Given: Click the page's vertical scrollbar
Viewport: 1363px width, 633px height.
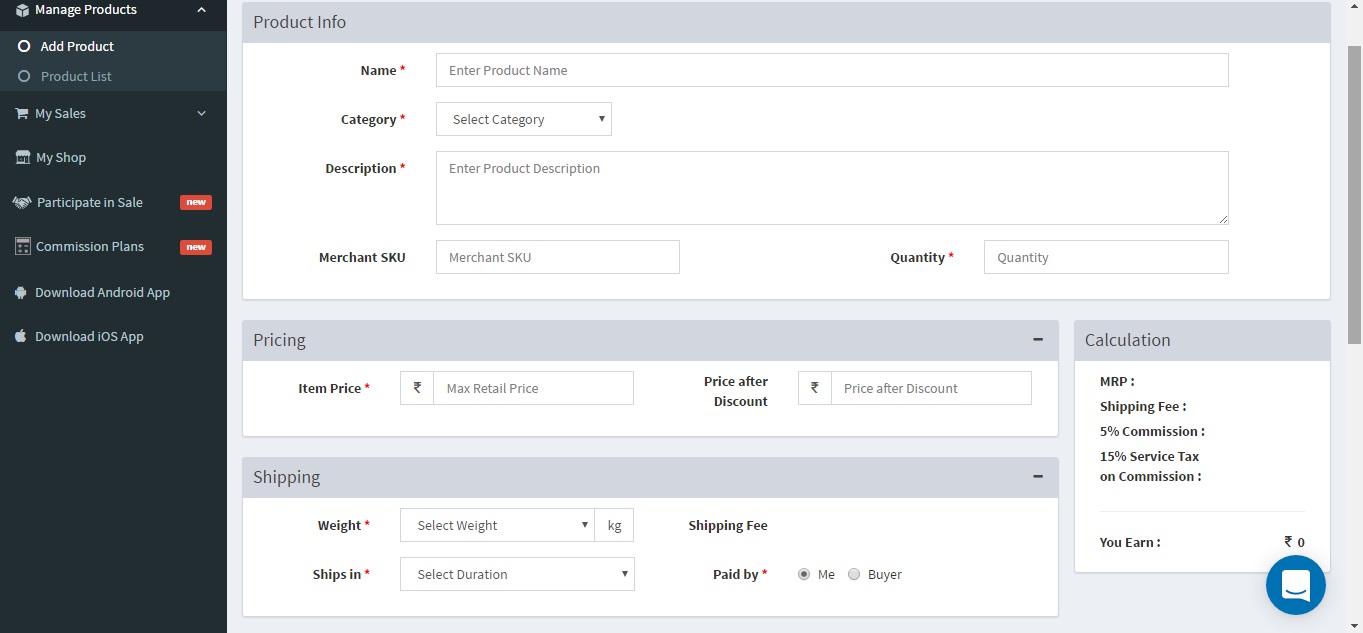Looking at the screenshot, I should tap(1355, 200).
